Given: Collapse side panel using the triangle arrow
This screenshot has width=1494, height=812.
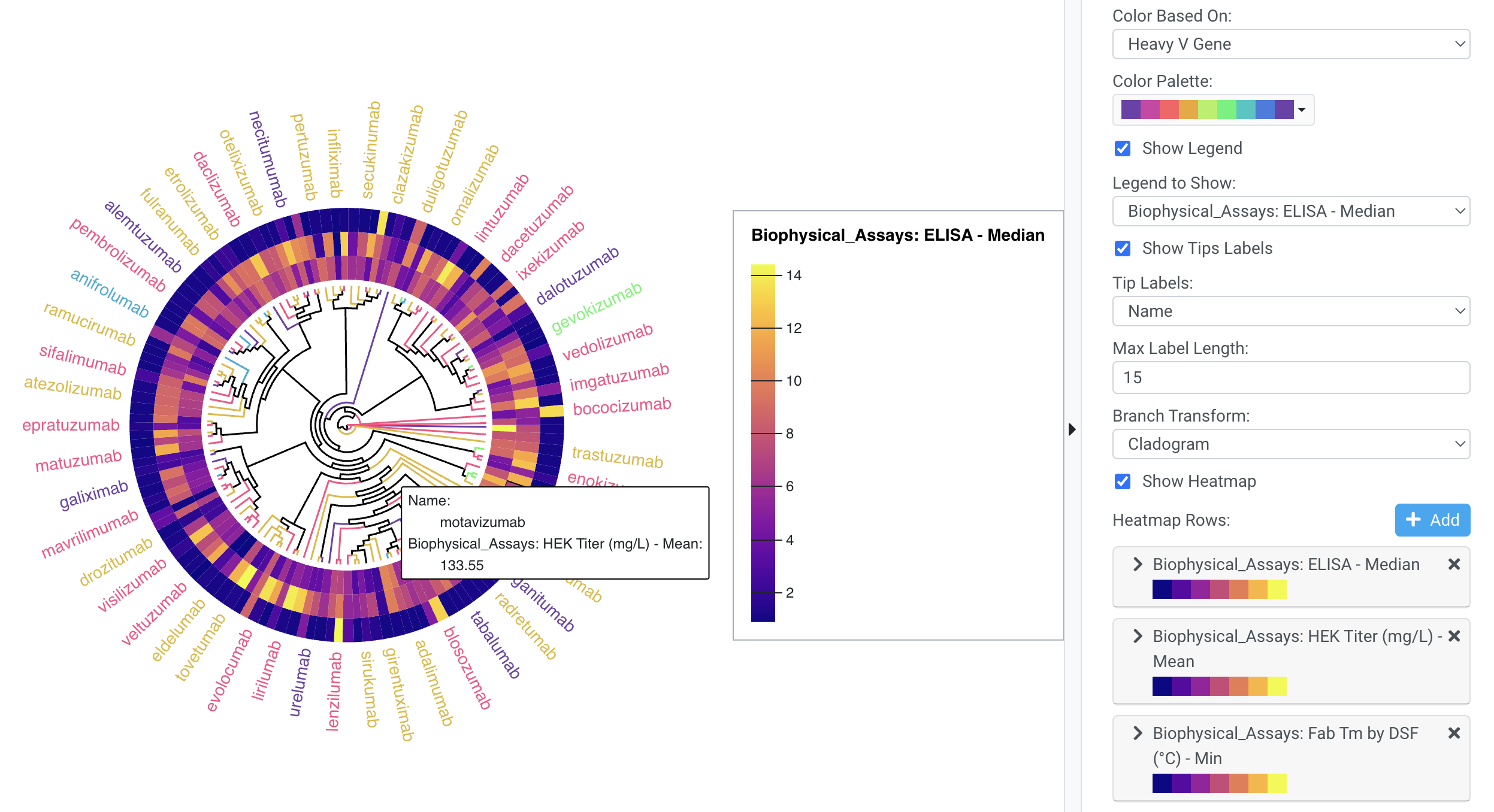Looking at the screenshot, I should 1072,429.
